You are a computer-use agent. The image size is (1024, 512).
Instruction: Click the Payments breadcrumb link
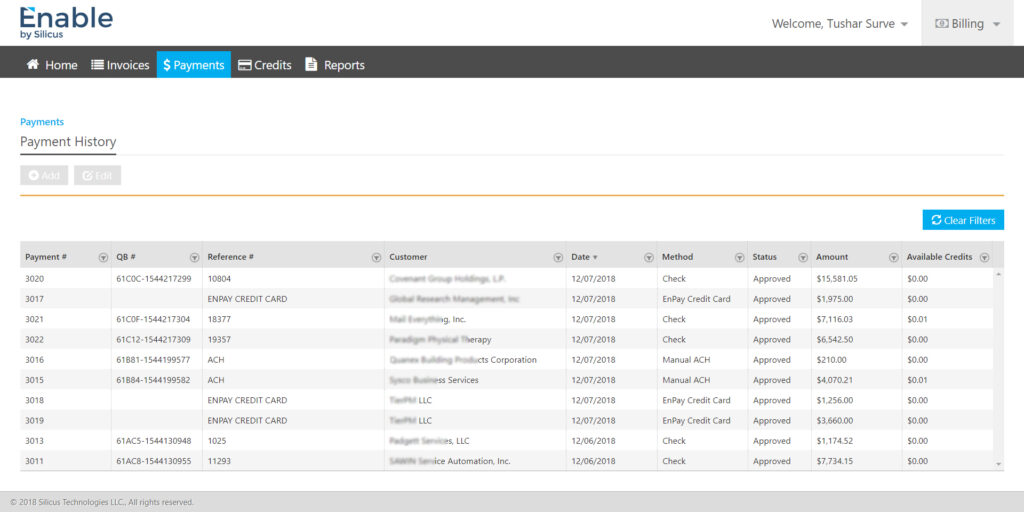click(42, 122)
